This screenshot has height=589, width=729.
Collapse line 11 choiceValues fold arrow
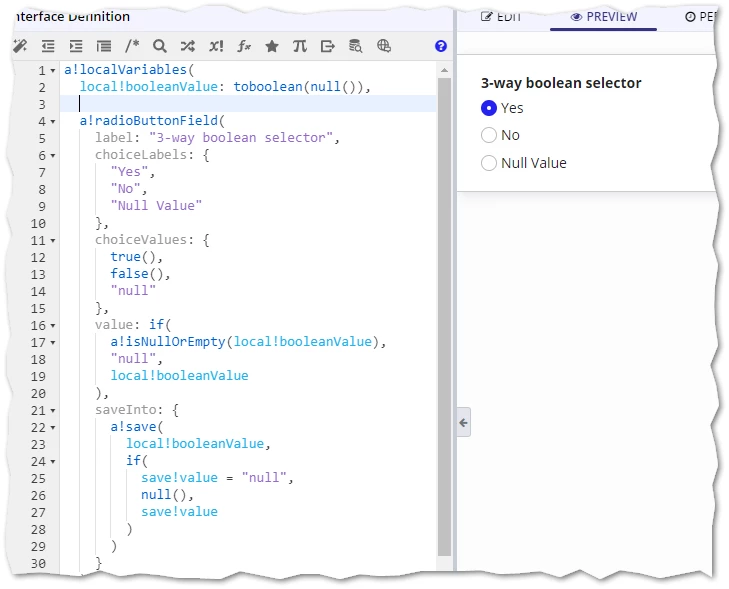tap(53, 241)
